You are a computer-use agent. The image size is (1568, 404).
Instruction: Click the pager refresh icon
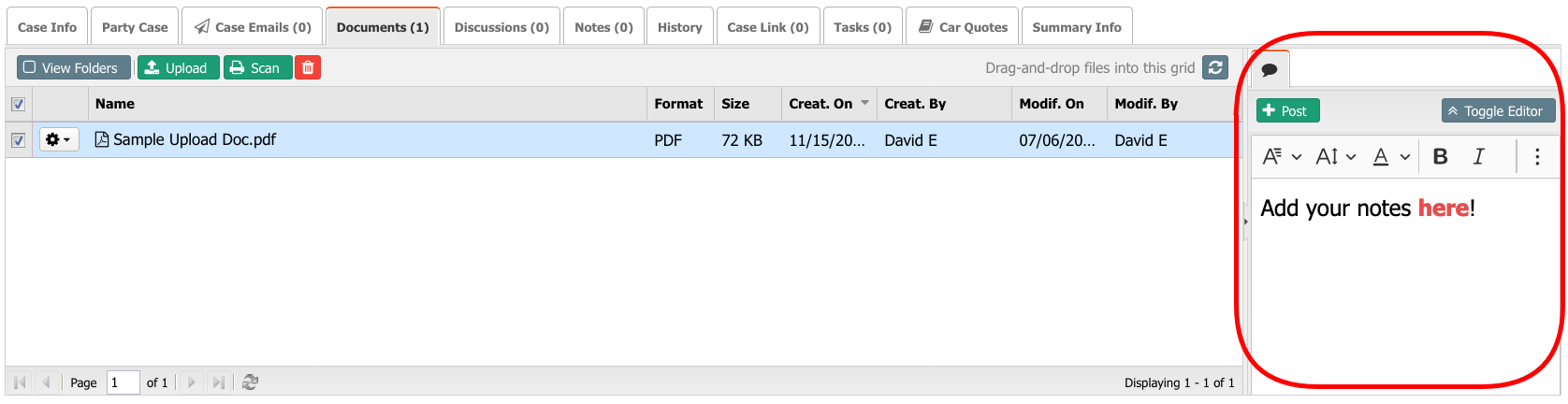tap(250, 382)
